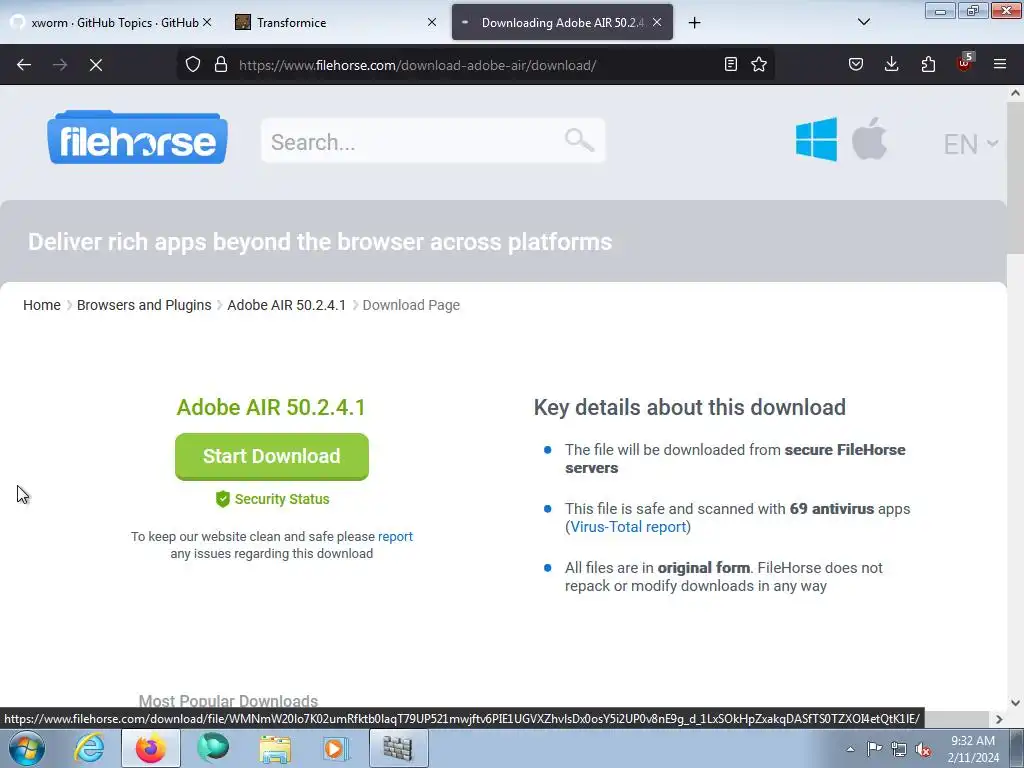Bookmark this page with star icon
The image size is (1024, 768).
pyautogui.click(x=759, y=64)
